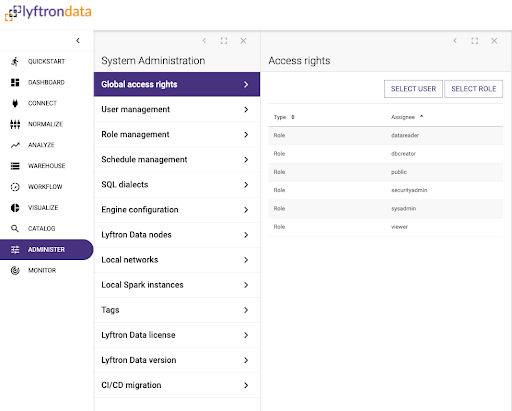Click the Catalog menu label

click(42, 229)
